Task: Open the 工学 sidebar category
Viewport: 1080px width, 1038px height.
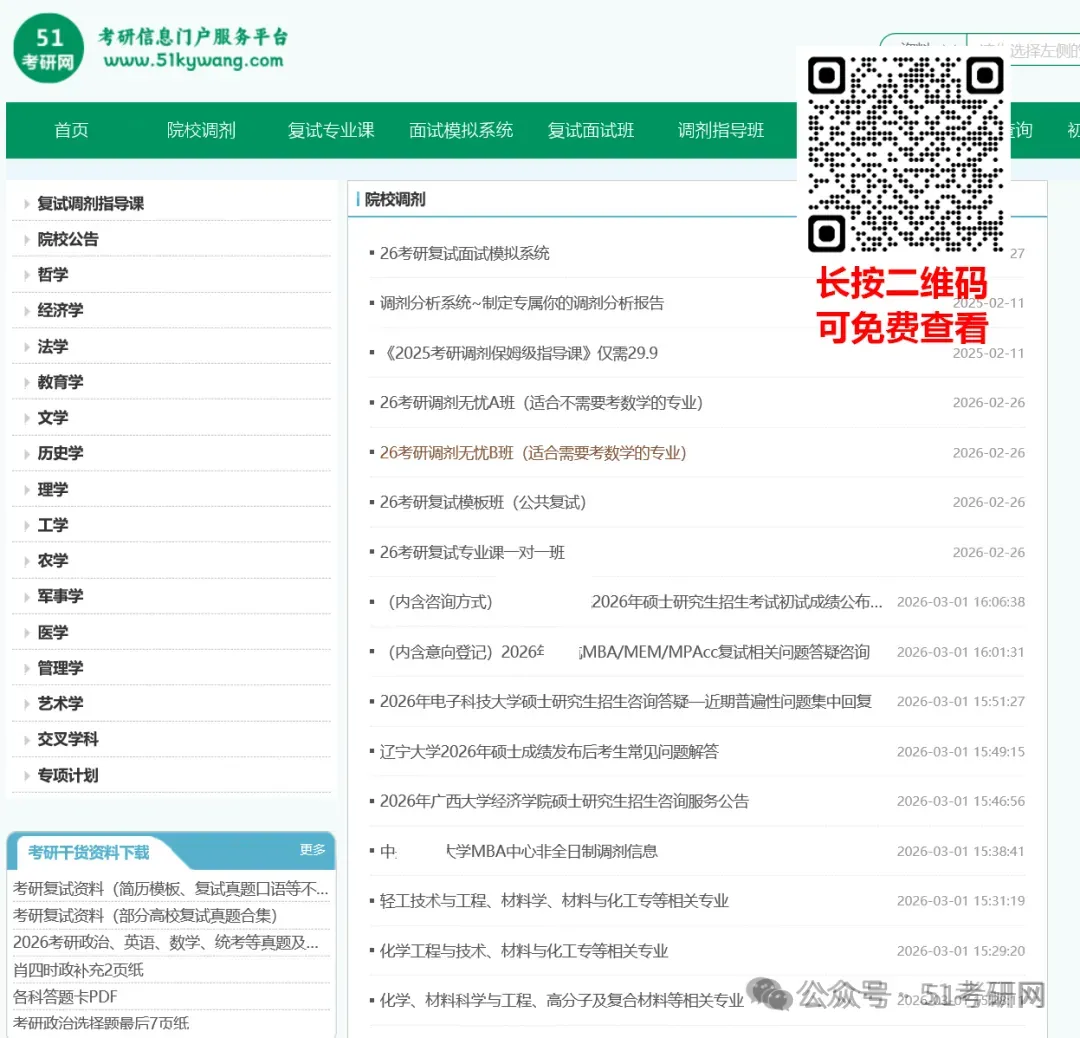Action: [52, 526]
